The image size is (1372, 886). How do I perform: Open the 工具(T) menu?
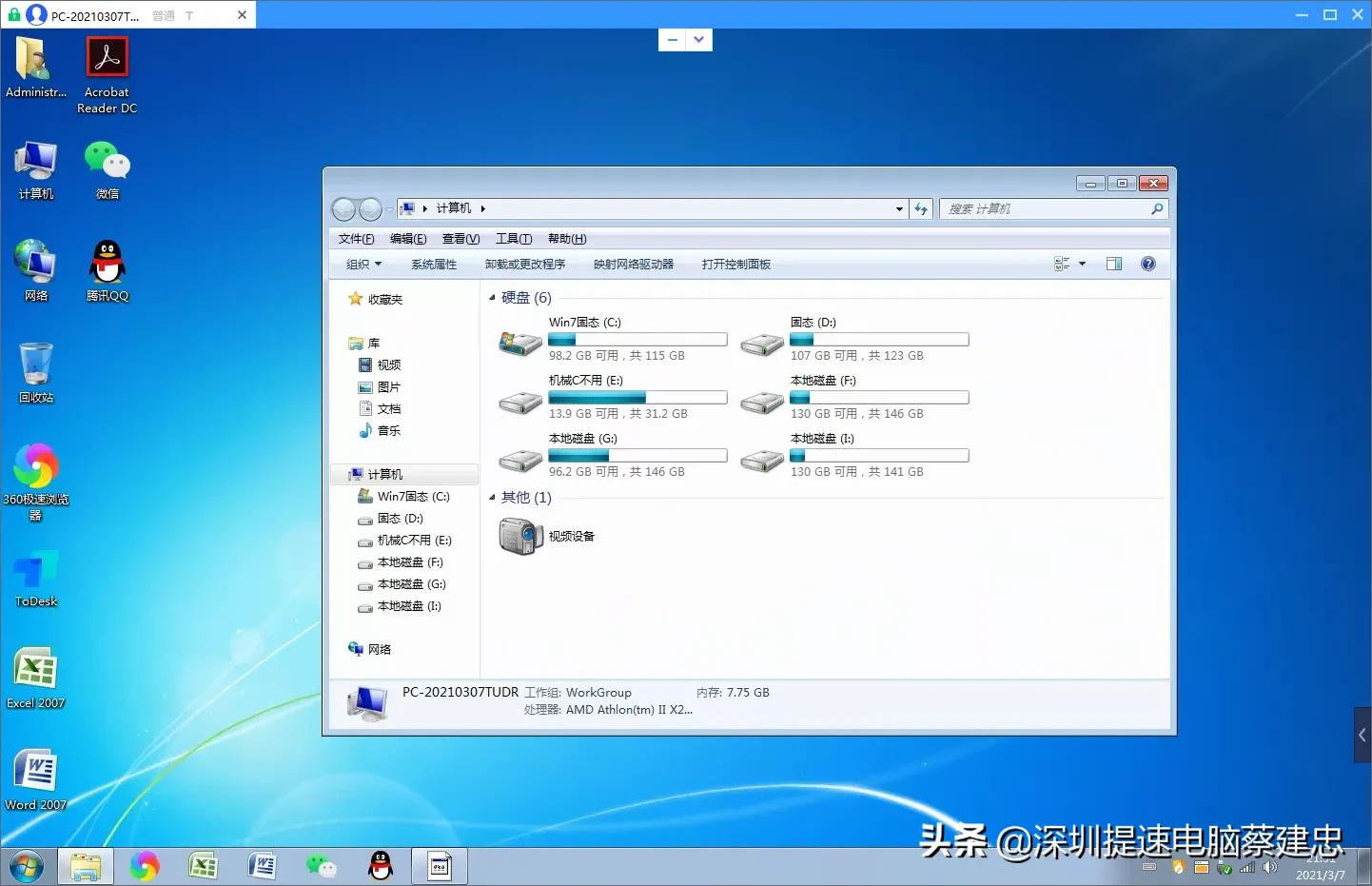pos(513,239)
